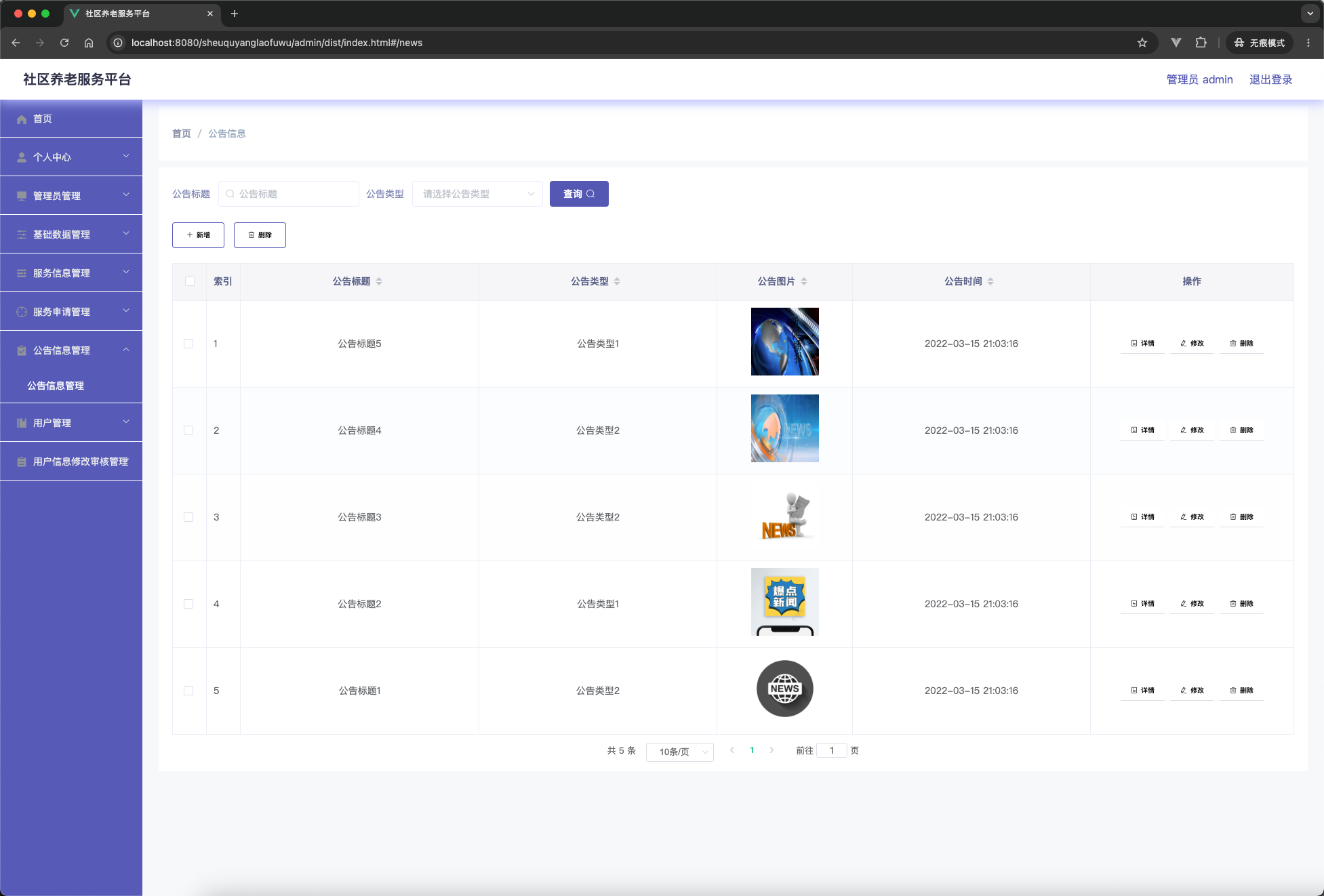The height and width of the screenshot is (896, 1324).
Task: Click 修改 for 公告标题1
Action: pyautogui.click(x=1192, y=691)
